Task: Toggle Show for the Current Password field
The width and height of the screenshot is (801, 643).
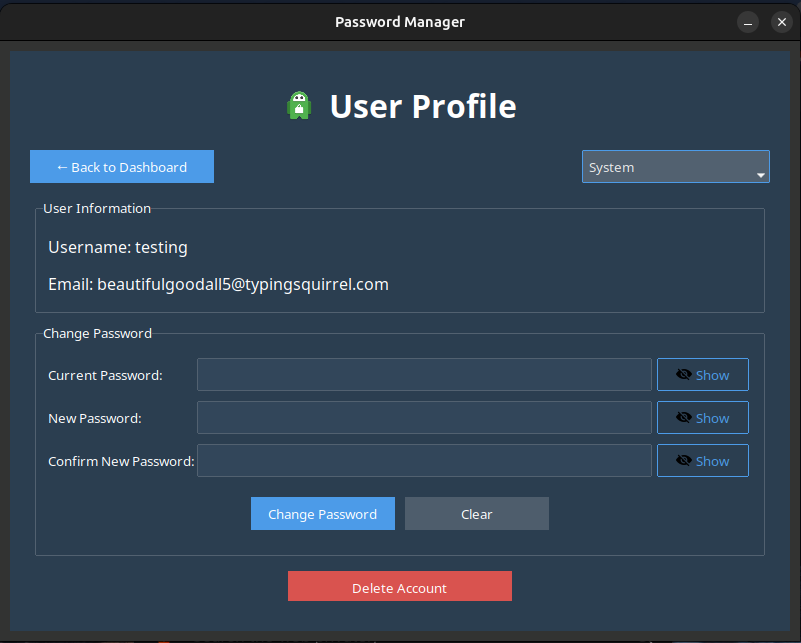Action: tap(702, 375)
